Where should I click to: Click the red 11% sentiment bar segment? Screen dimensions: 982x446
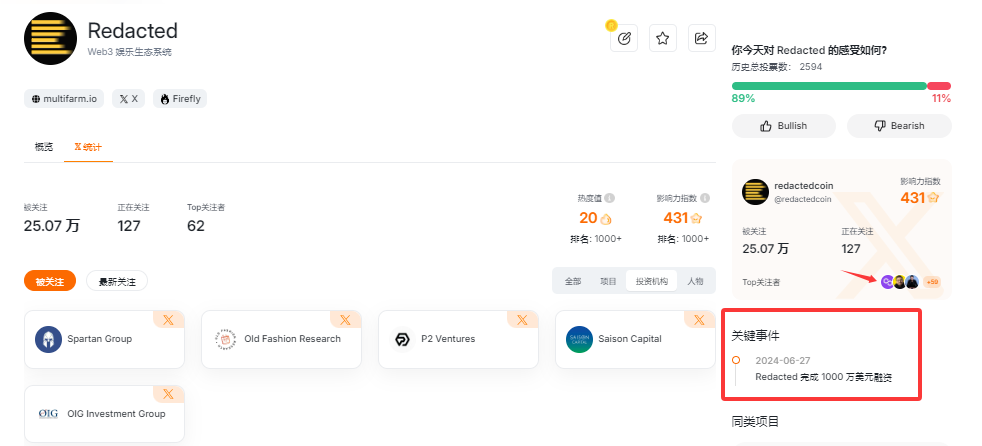(x=939, y=86)
